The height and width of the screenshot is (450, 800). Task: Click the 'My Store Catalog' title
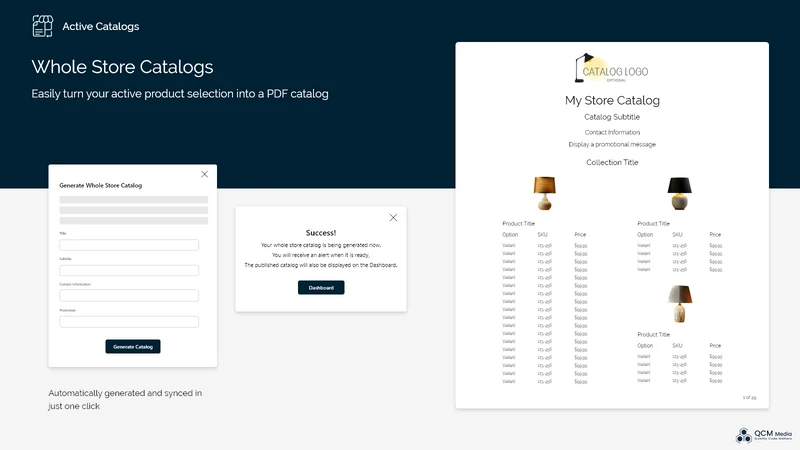tap(612, 101)
